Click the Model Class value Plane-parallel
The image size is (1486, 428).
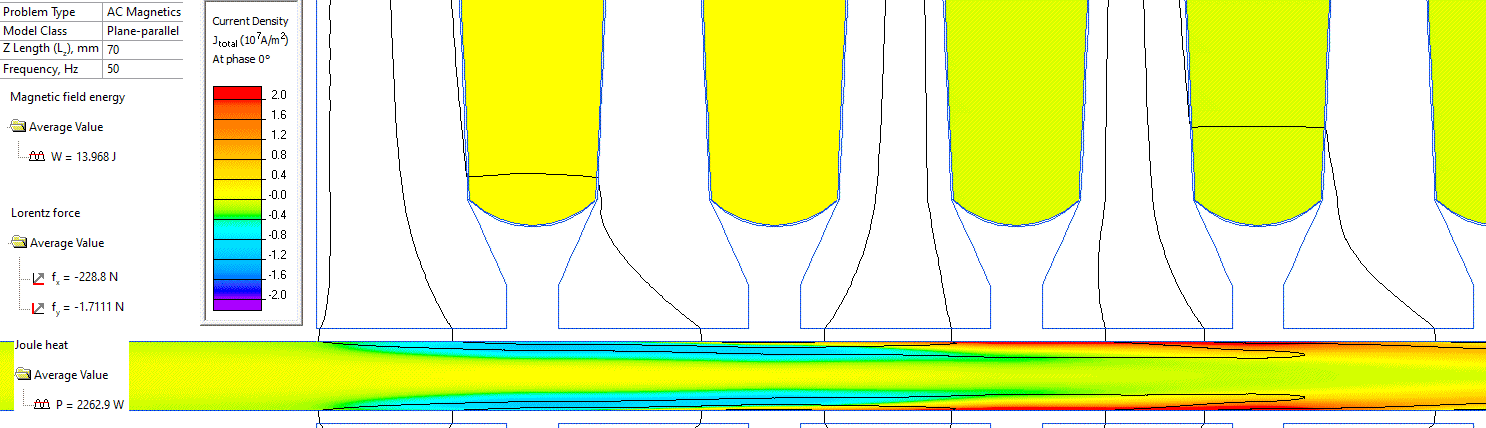click(142, 31)
